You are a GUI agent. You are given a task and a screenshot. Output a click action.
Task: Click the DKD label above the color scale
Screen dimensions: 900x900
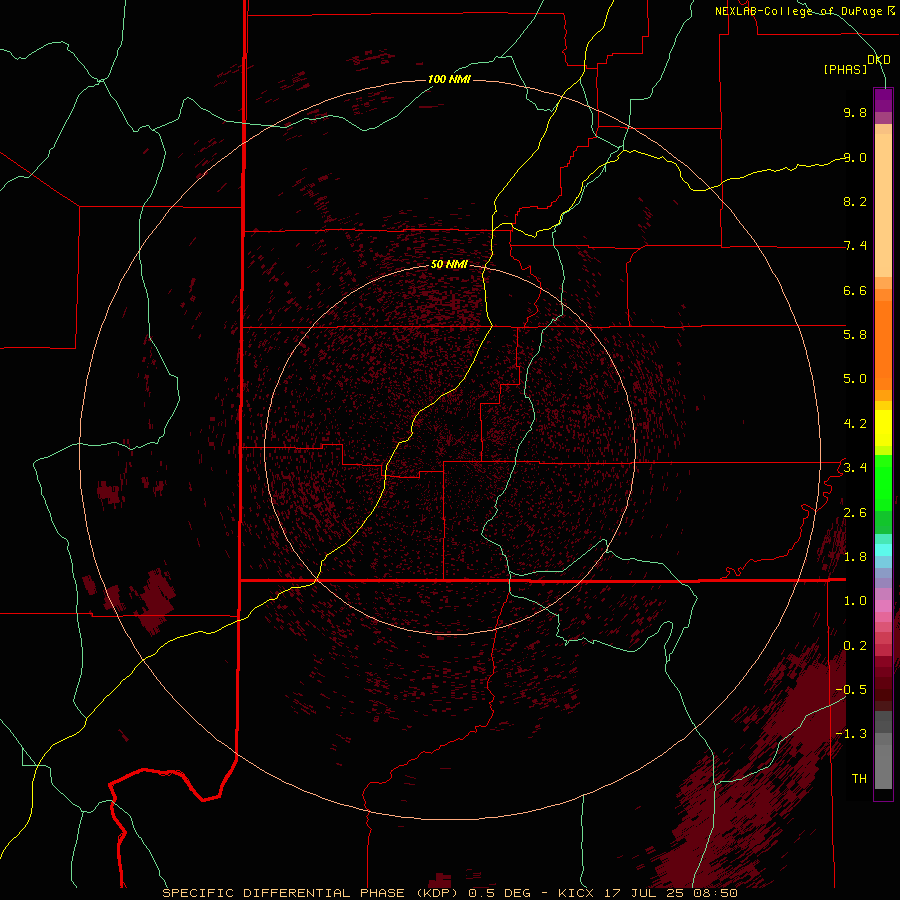click(879, 60)
